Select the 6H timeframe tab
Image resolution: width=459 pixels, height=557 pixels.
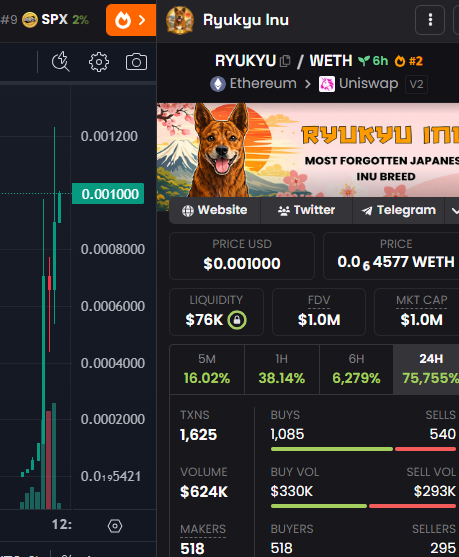(x=356, y=369)
